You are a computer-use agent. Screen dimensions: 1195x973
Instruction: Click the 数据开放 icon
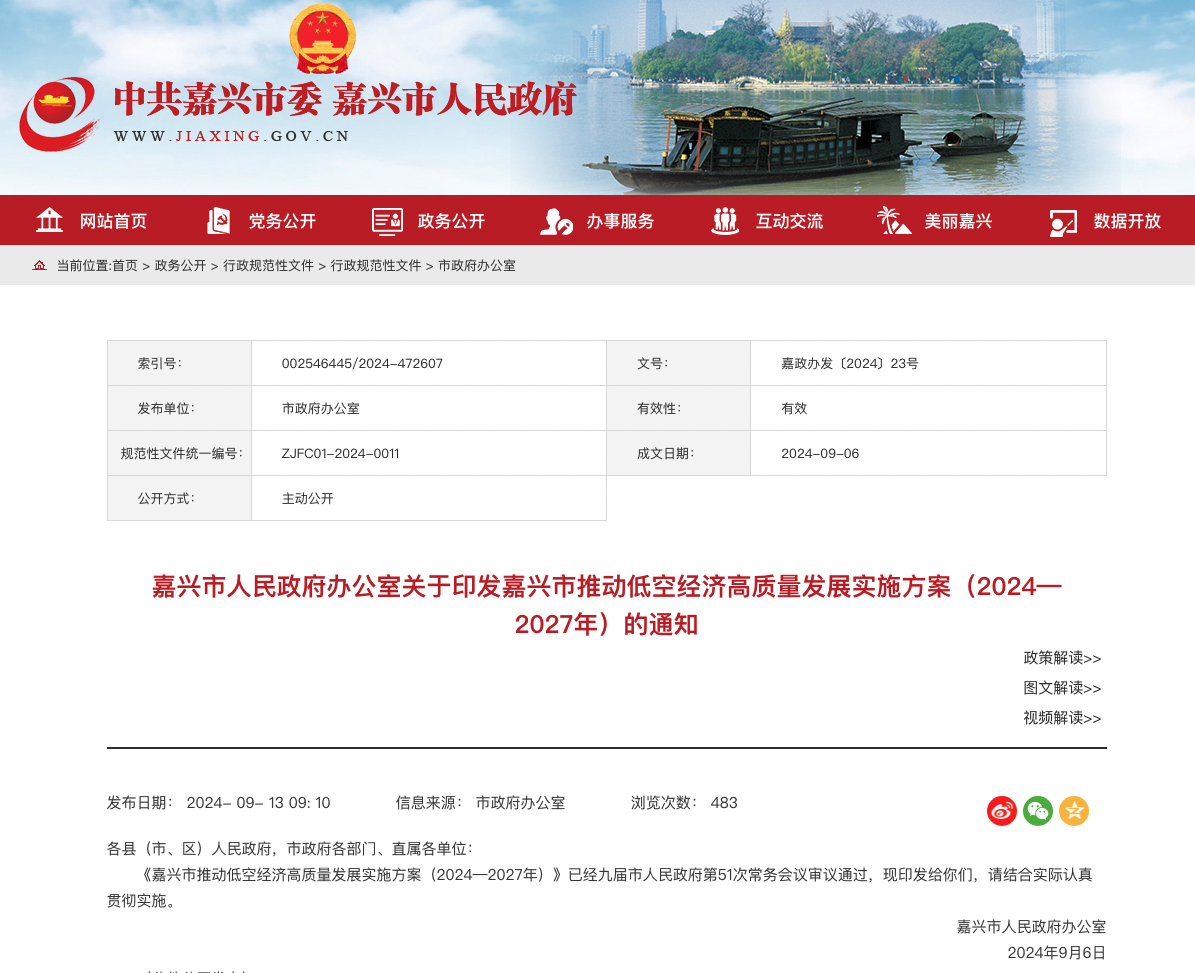(1063, 221)
